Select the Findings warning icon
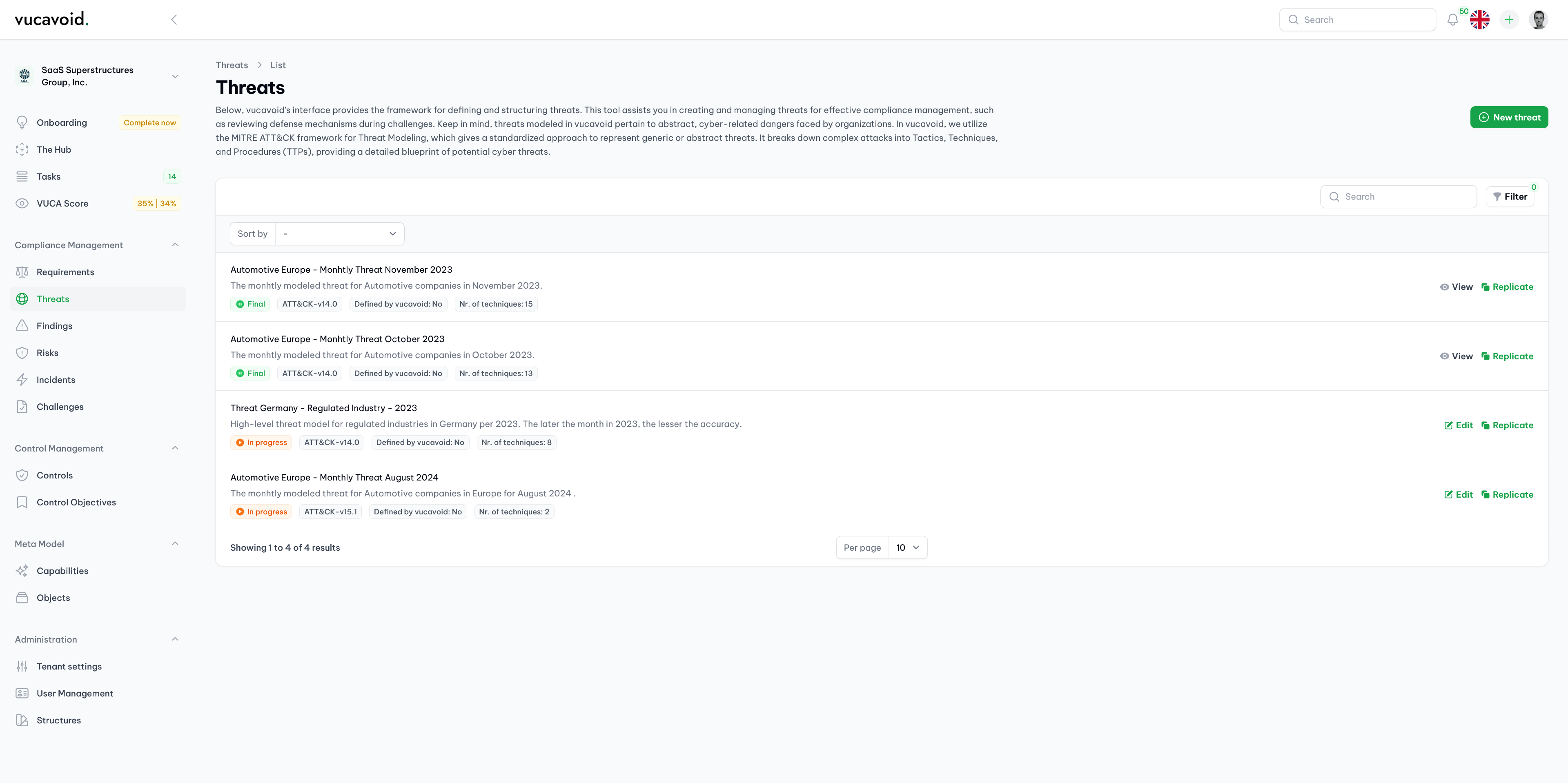The height and width of the screenshot is (783, 1568). point(22,325)
